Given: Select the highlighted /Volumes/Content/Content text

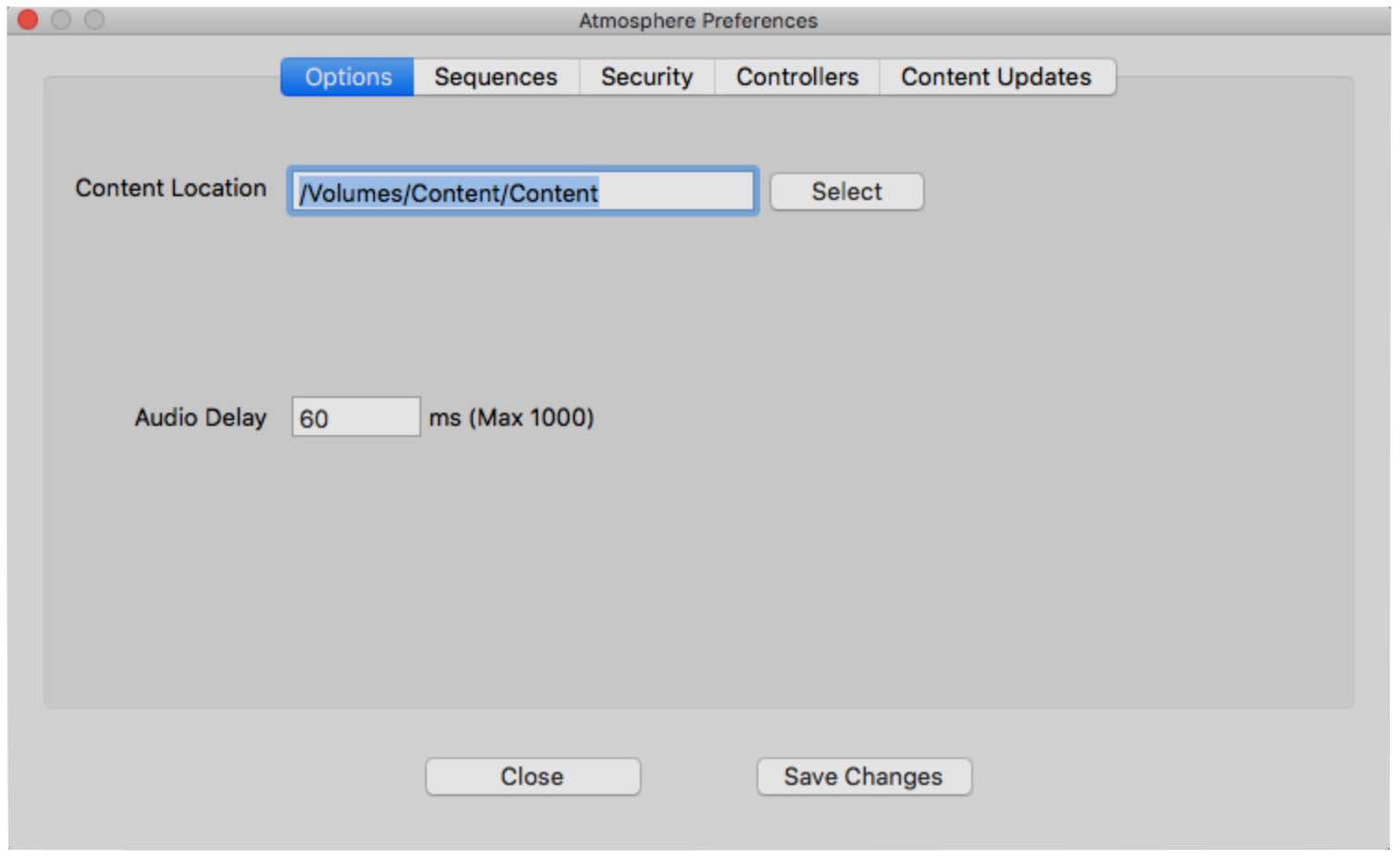Looking at the screenshot, I should click(448, 193).
